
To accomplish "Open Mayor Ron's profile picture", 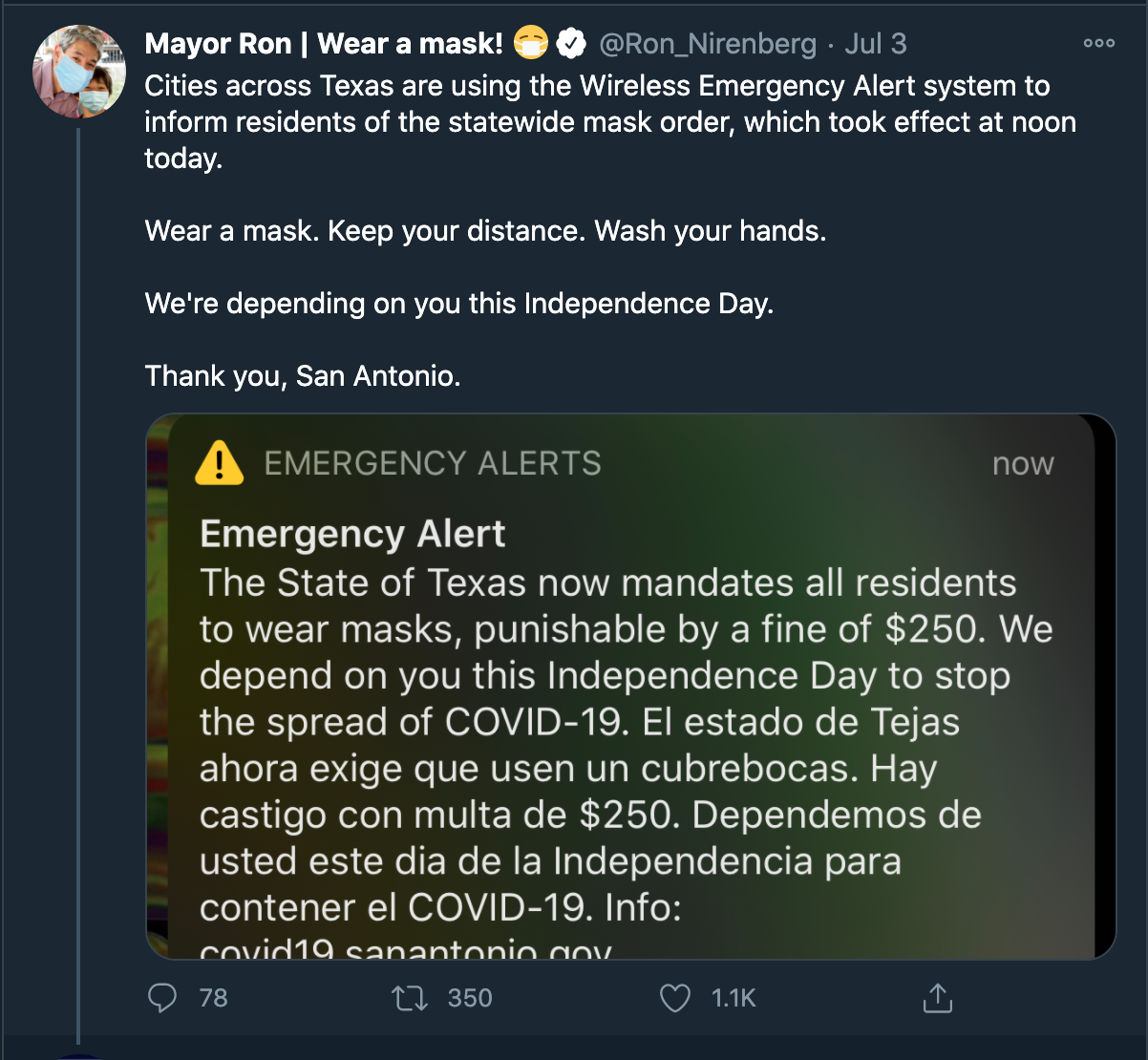I will (79, 72).
